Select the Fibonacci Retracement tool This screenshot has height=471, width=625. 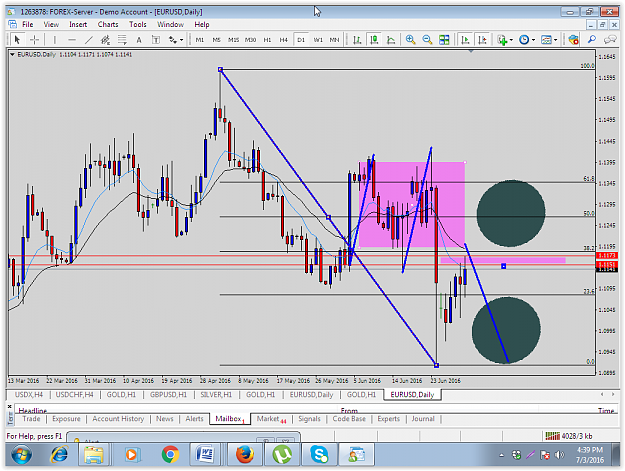[x=122, y=39]
